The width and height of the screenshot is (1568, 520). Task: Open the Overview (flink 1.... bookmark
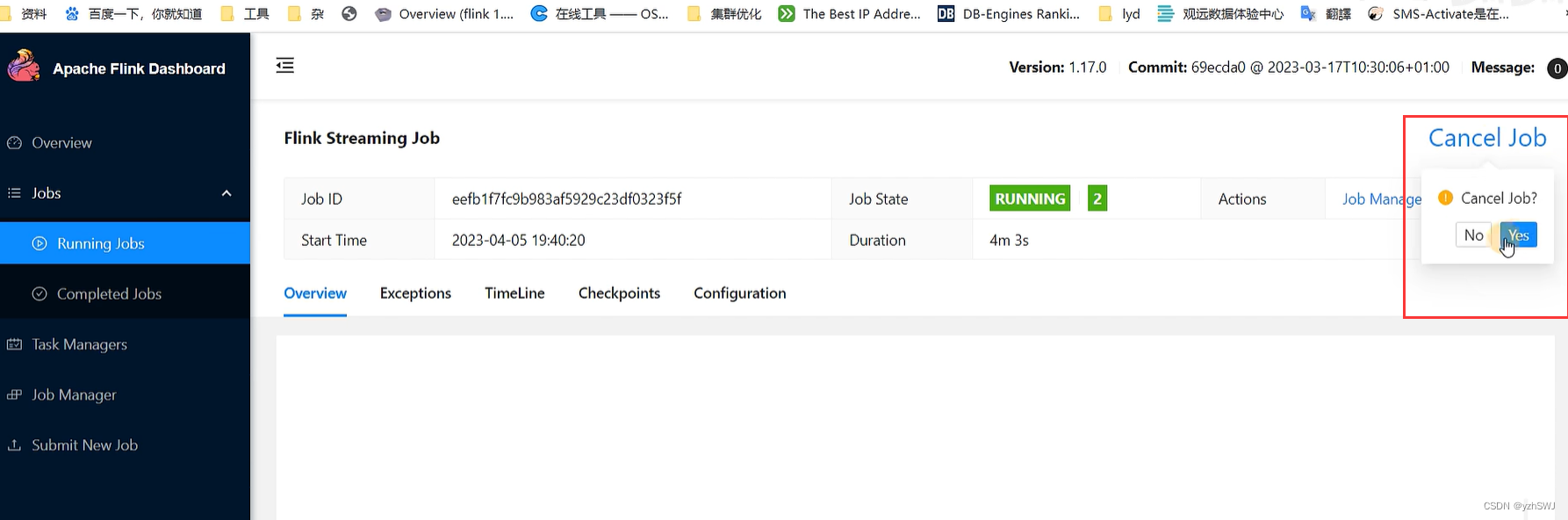(444, 13)
